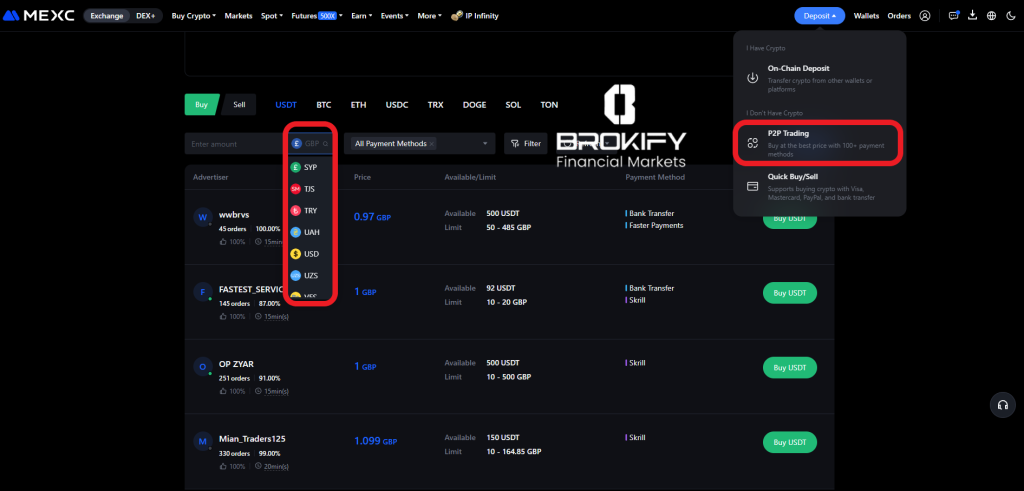Open the globe language selector
Viewport: 1024px width, 491px height.
(x=991, y=16)
